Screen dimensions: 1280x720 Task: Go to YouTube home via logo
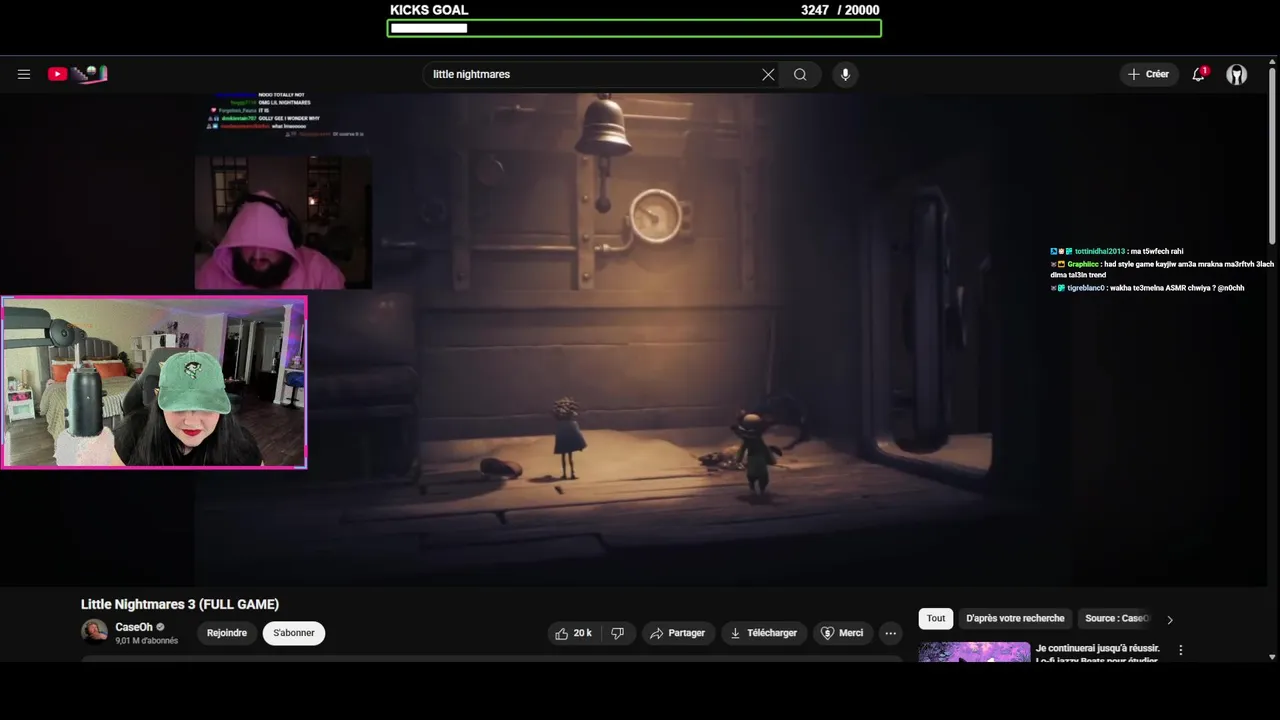tap(77, 74)
